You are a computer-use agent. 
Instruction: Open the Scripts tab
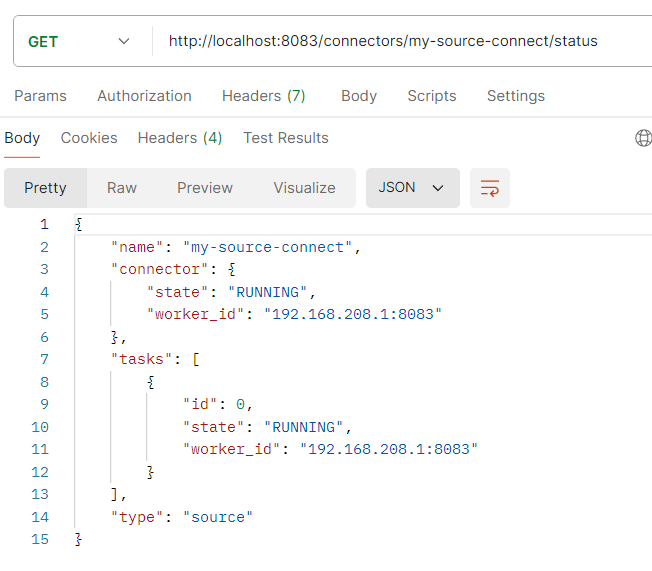(432, 96)
